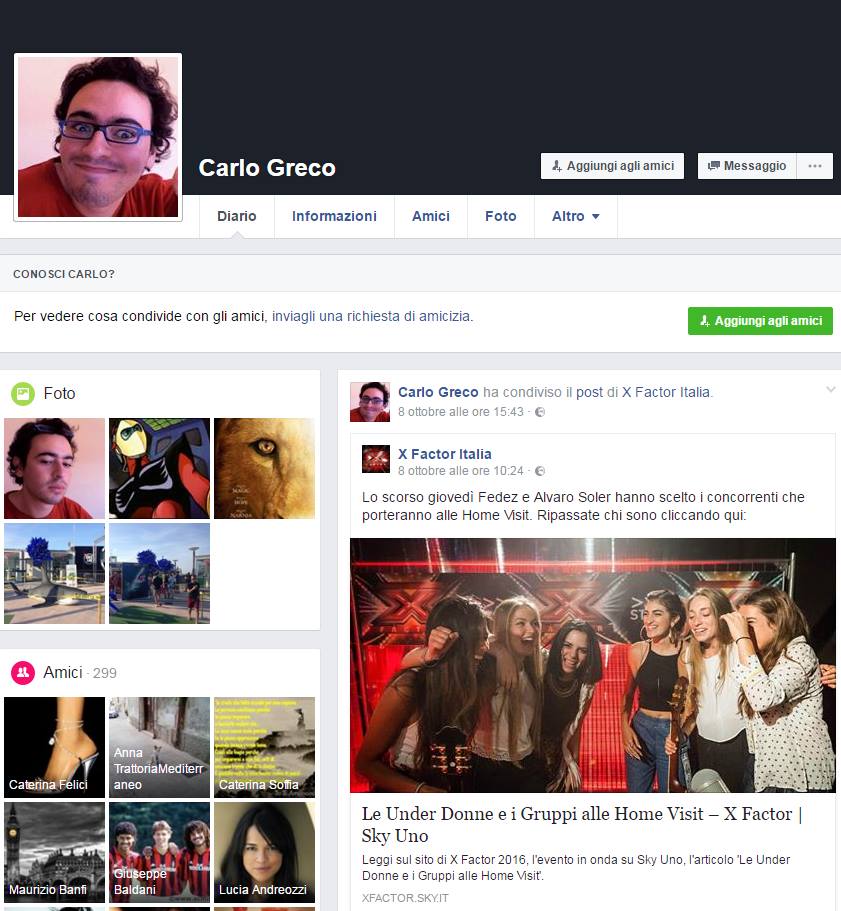Open the Amici tab

(431, 216)
